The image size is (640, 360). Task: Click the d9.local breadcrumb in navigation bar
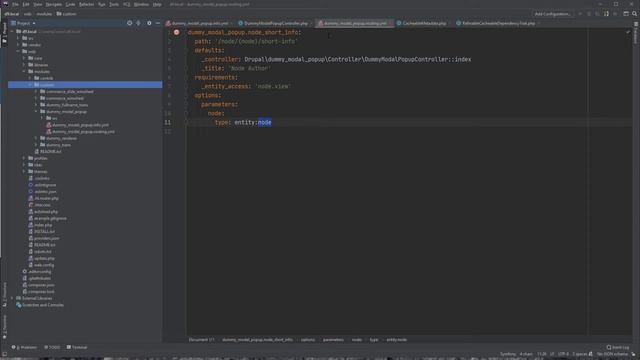[x=11, y=13]
